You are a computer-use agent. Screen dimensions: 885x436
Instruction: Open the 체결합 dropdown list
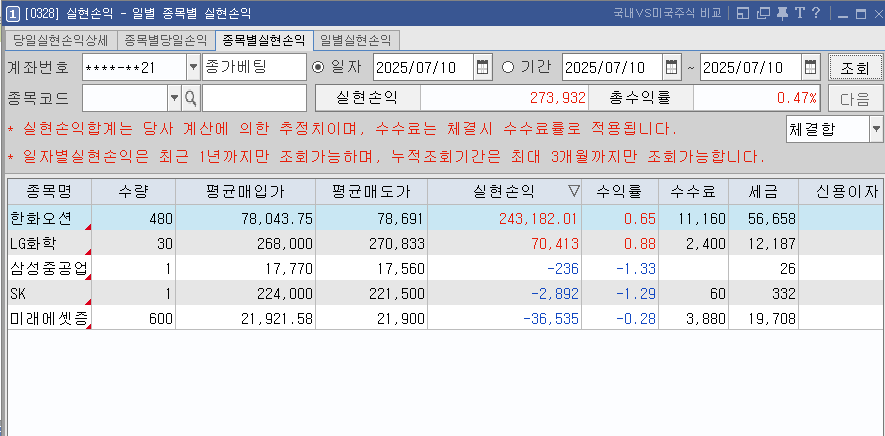875,129
